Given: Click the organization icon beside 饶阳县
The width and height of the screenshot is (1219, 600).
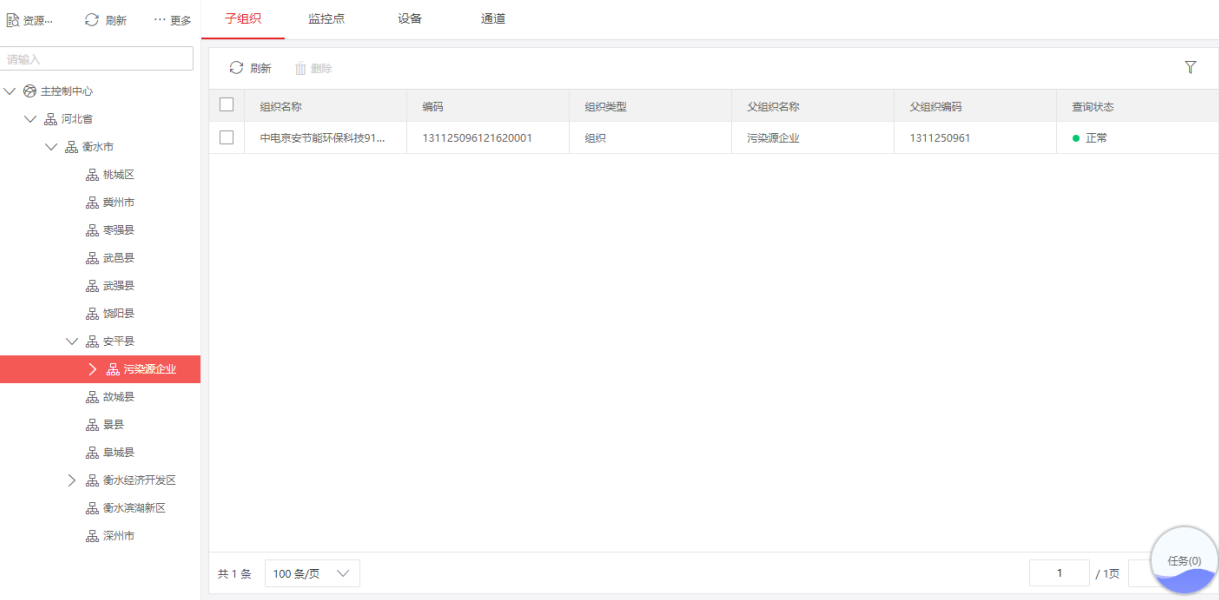Looking at the screenshot, I should click(x=92, y=313).
